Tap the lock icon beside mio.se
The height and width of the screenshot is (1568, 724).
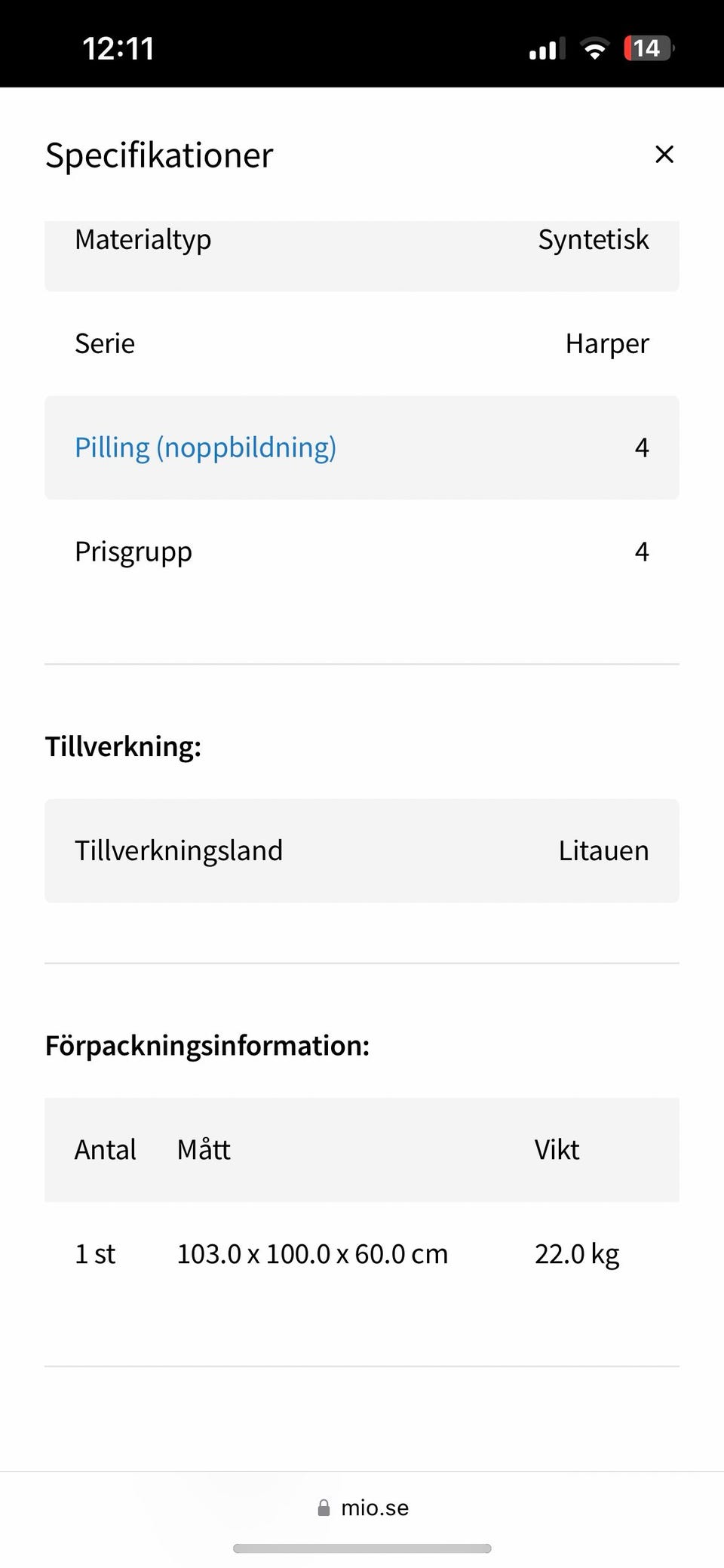324,1508
